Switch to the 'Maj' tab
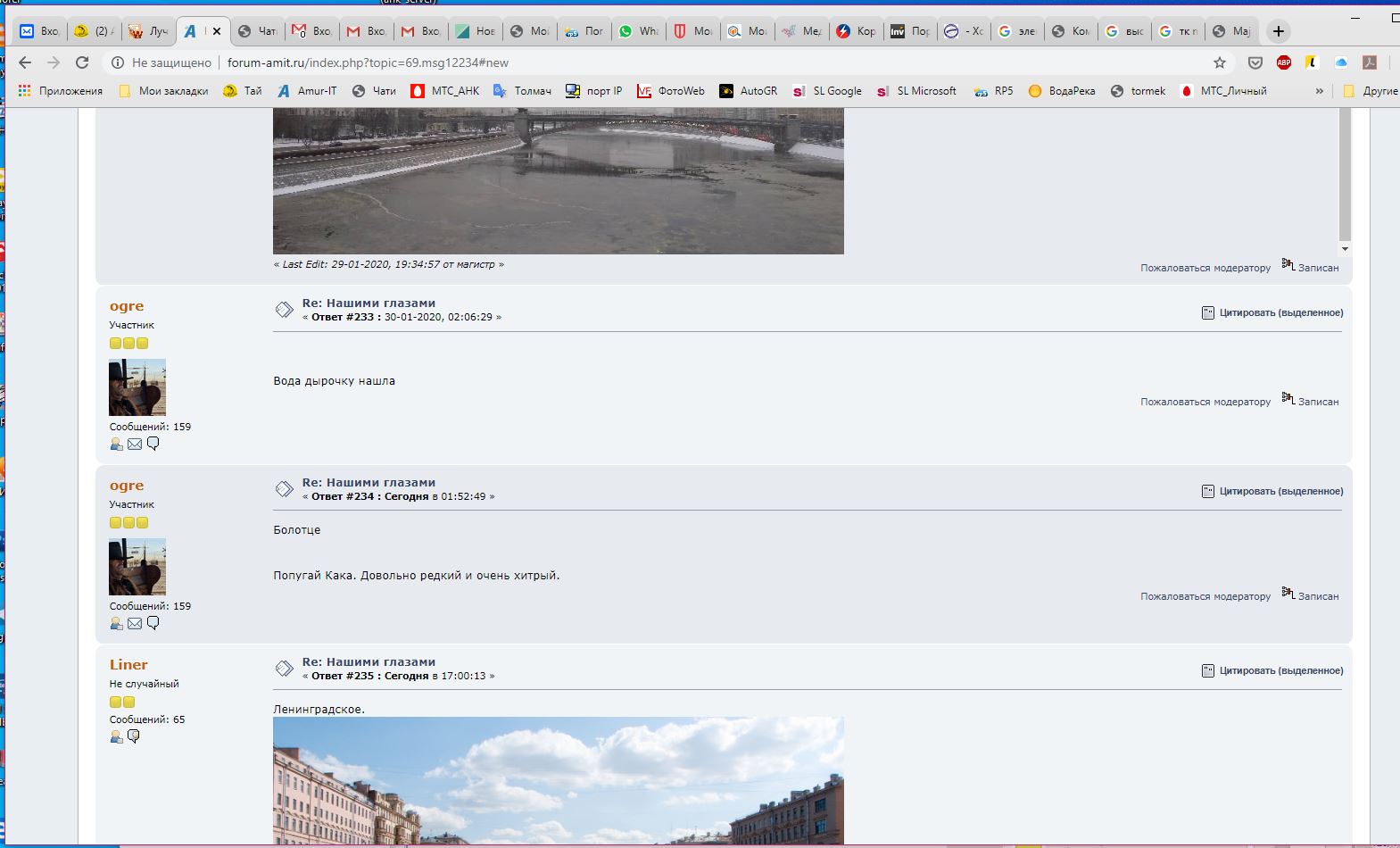 click(x=1231, y=31)
